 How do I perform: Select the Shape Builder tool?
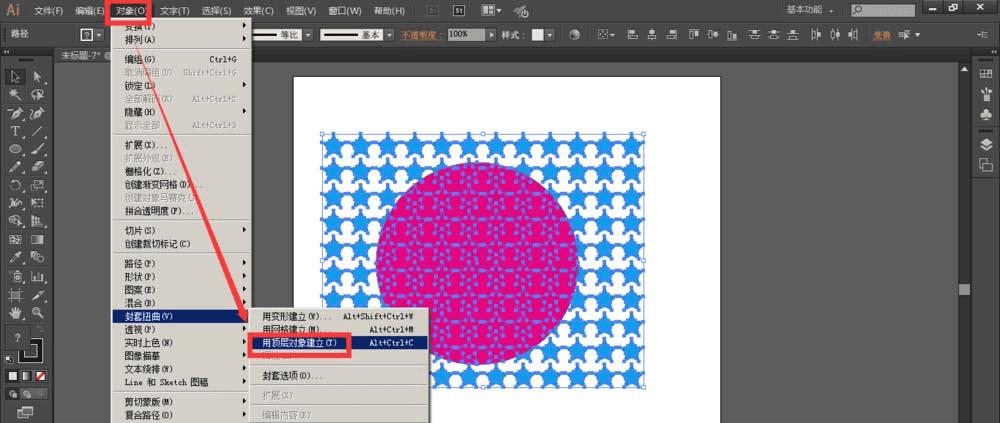(15, 221)
